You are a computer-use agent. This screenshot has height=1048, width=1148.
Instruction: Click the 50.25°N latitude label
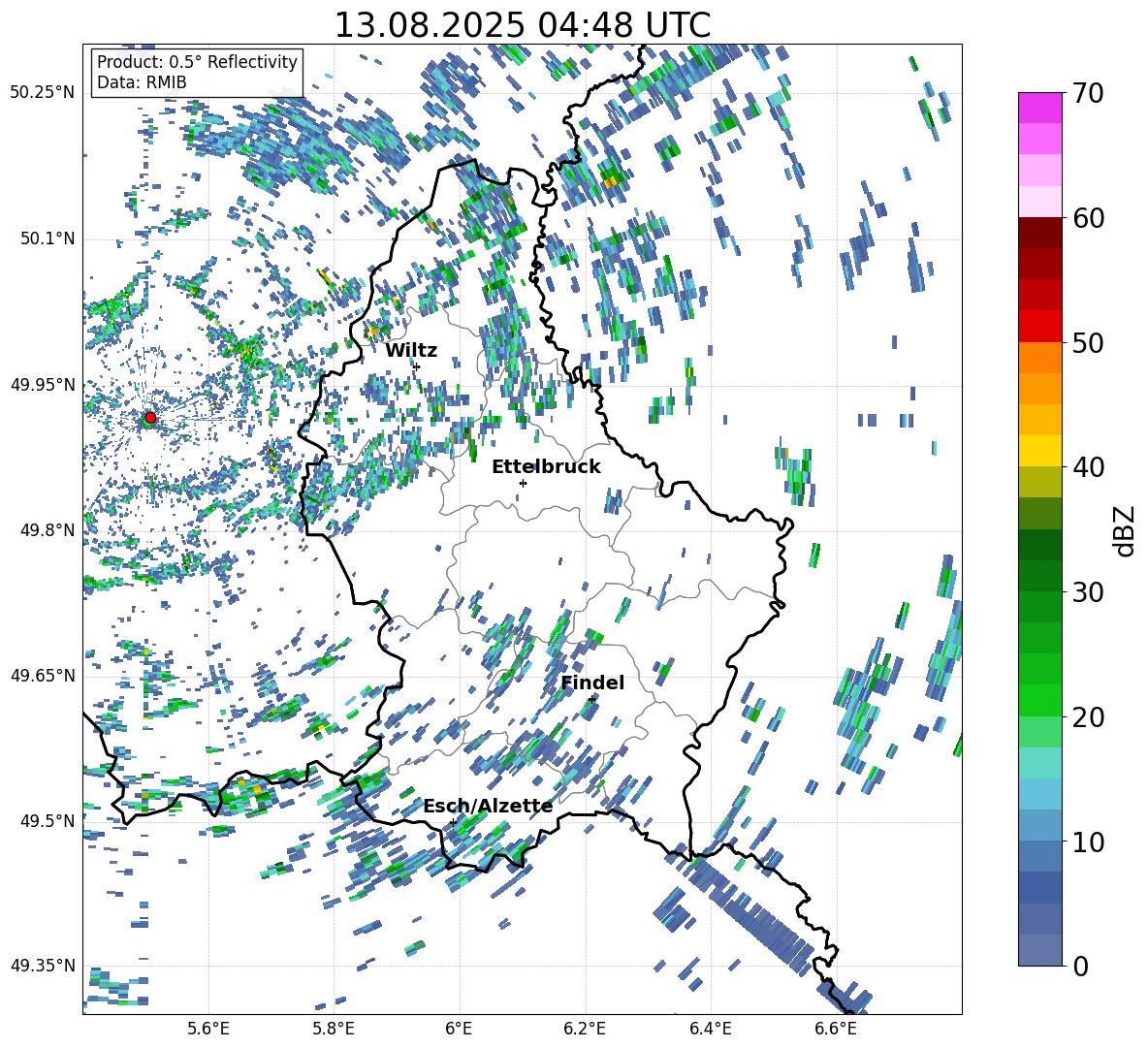point(43,93)
